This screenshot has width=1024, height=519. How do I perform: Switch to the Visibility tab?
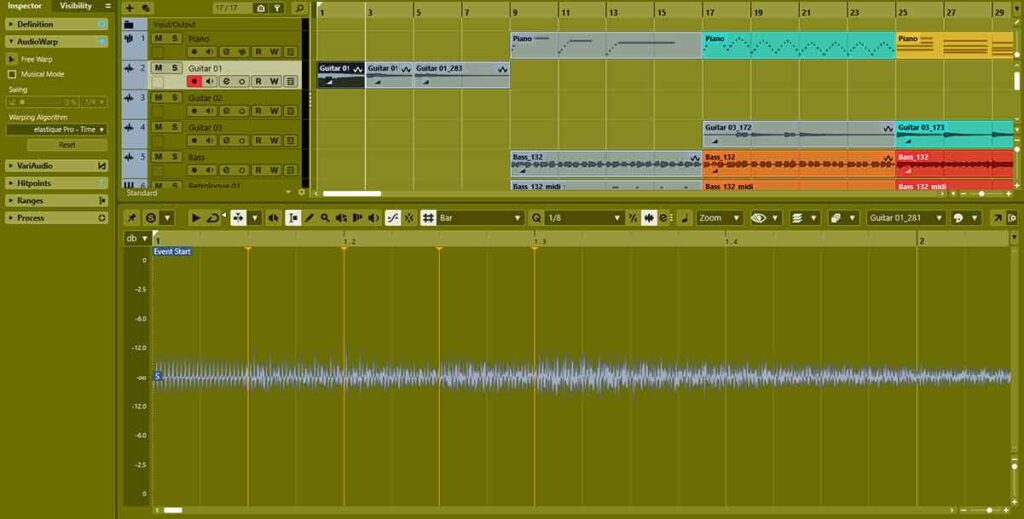point(76,6)
